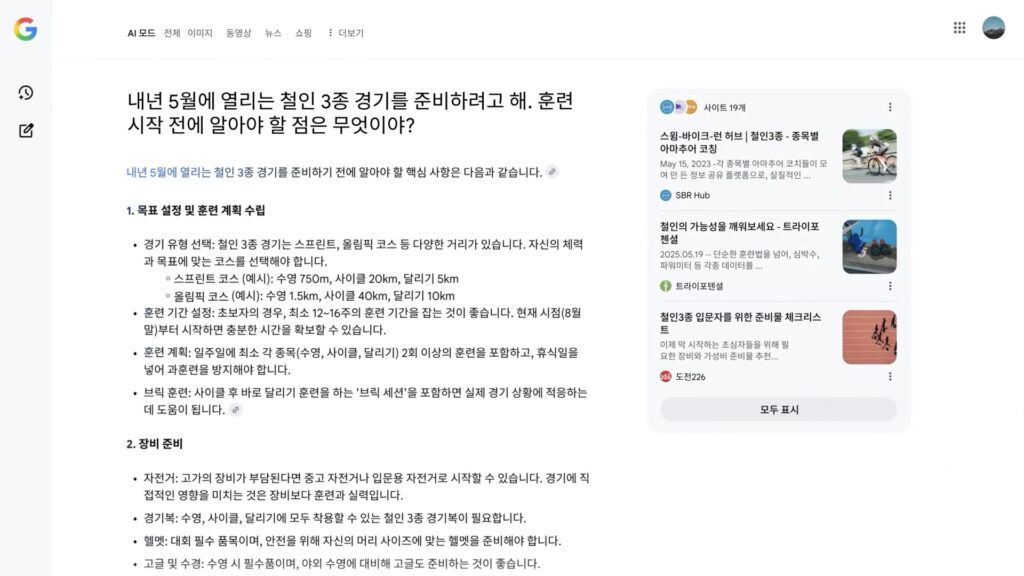The width and height of the screenshot is (1024, 576).
Task: Click the link icon after the intro sentence
Action: coord(552,172)
